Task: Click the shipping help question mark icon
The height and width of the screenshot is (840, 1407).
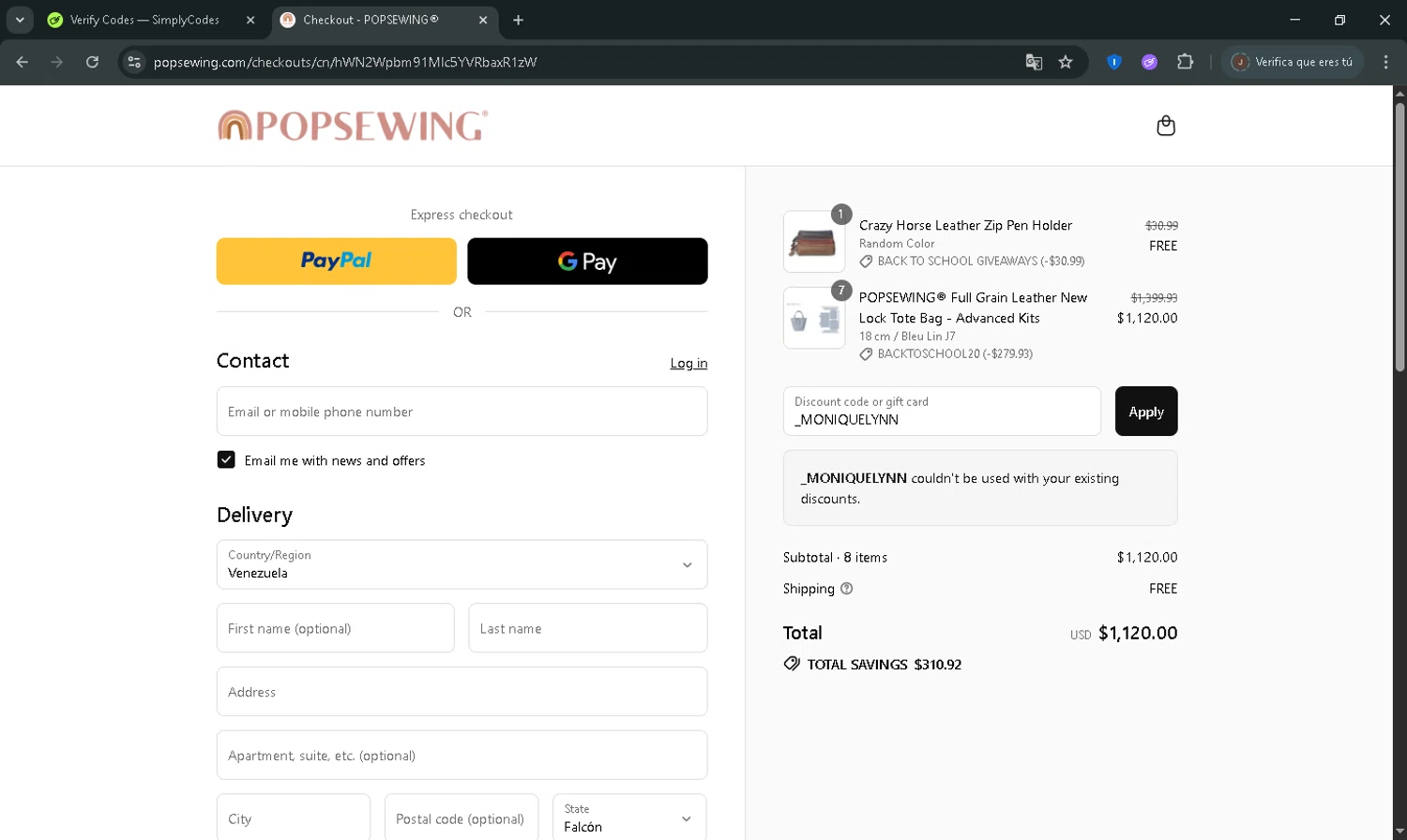Action: click(x=847, y=589)
